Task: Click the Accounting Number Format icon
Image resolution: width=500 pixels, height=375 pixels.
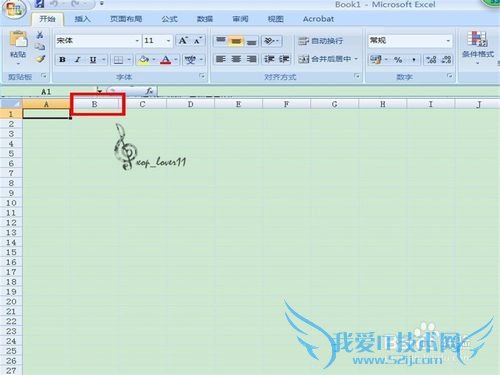Action: tap(376, 60)
